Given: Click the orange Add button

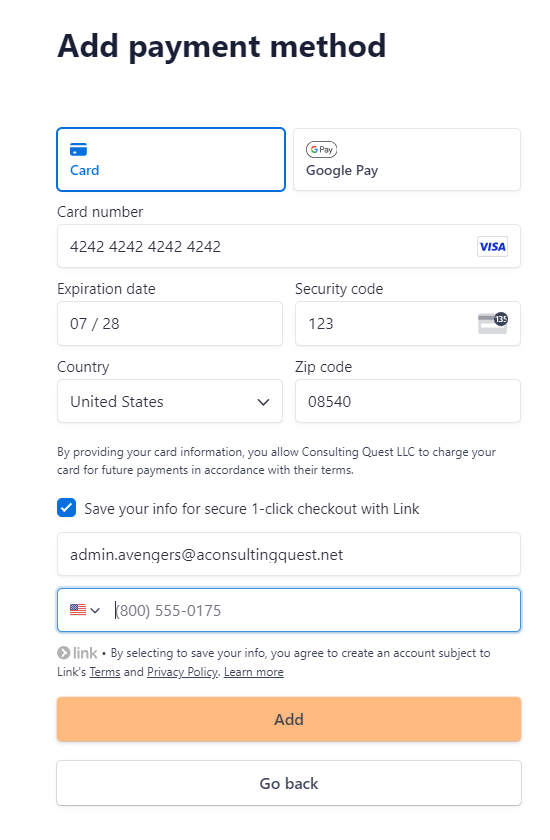Looking at the screenshot, I should tap(289, 719).
